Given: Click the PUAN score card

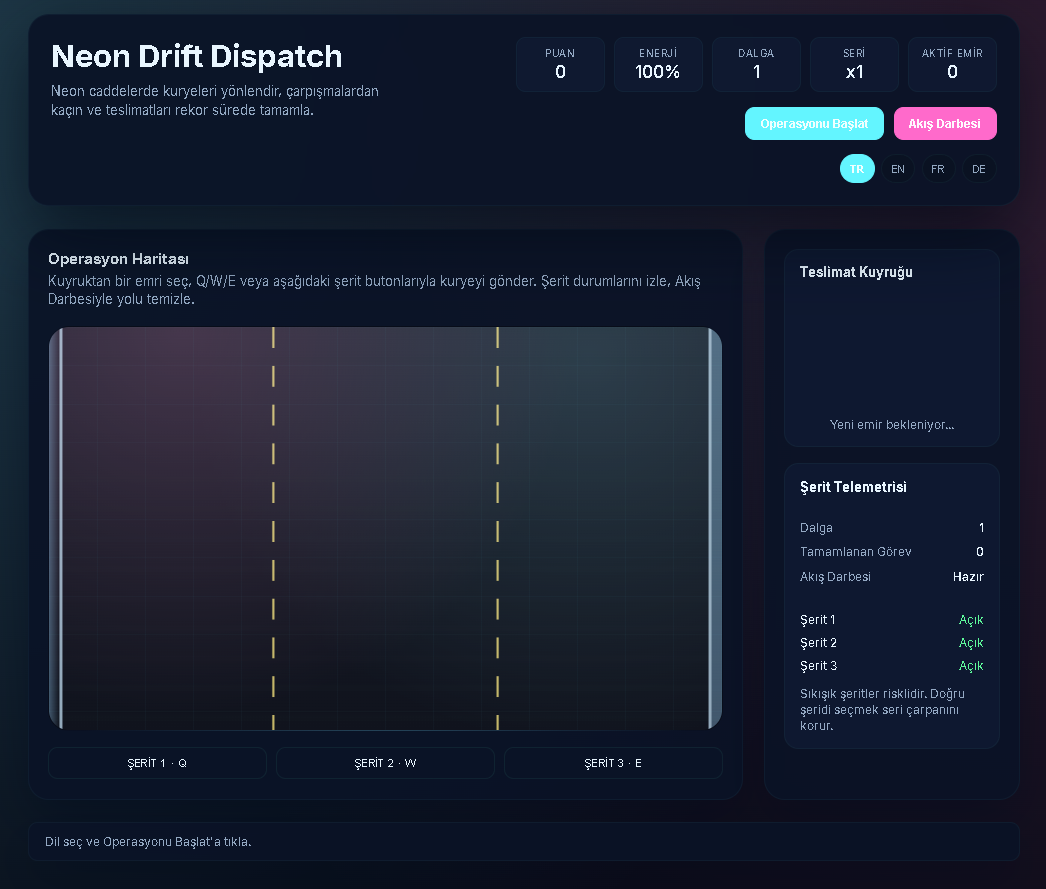Looking at the screenshot, I should [560, 64].
